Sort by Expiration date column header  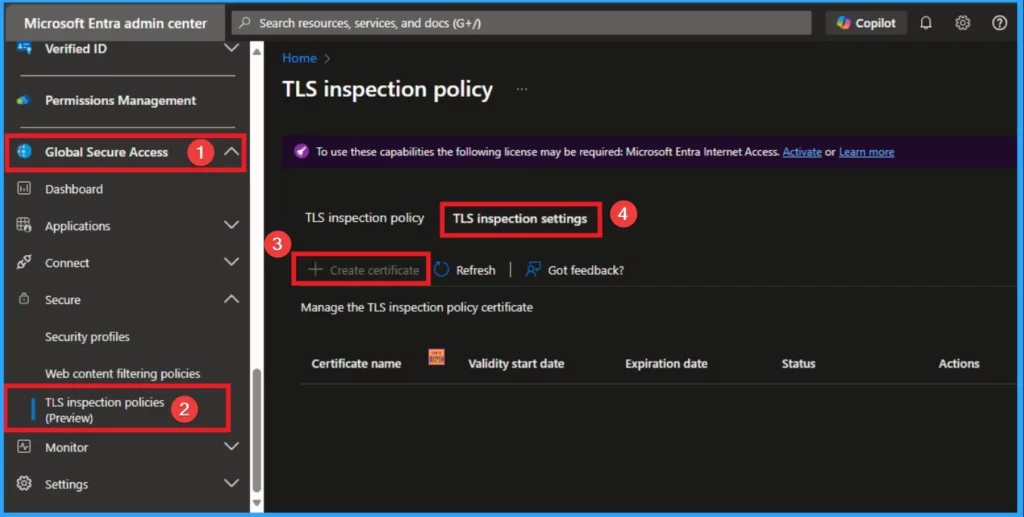[x=666, y=364]
